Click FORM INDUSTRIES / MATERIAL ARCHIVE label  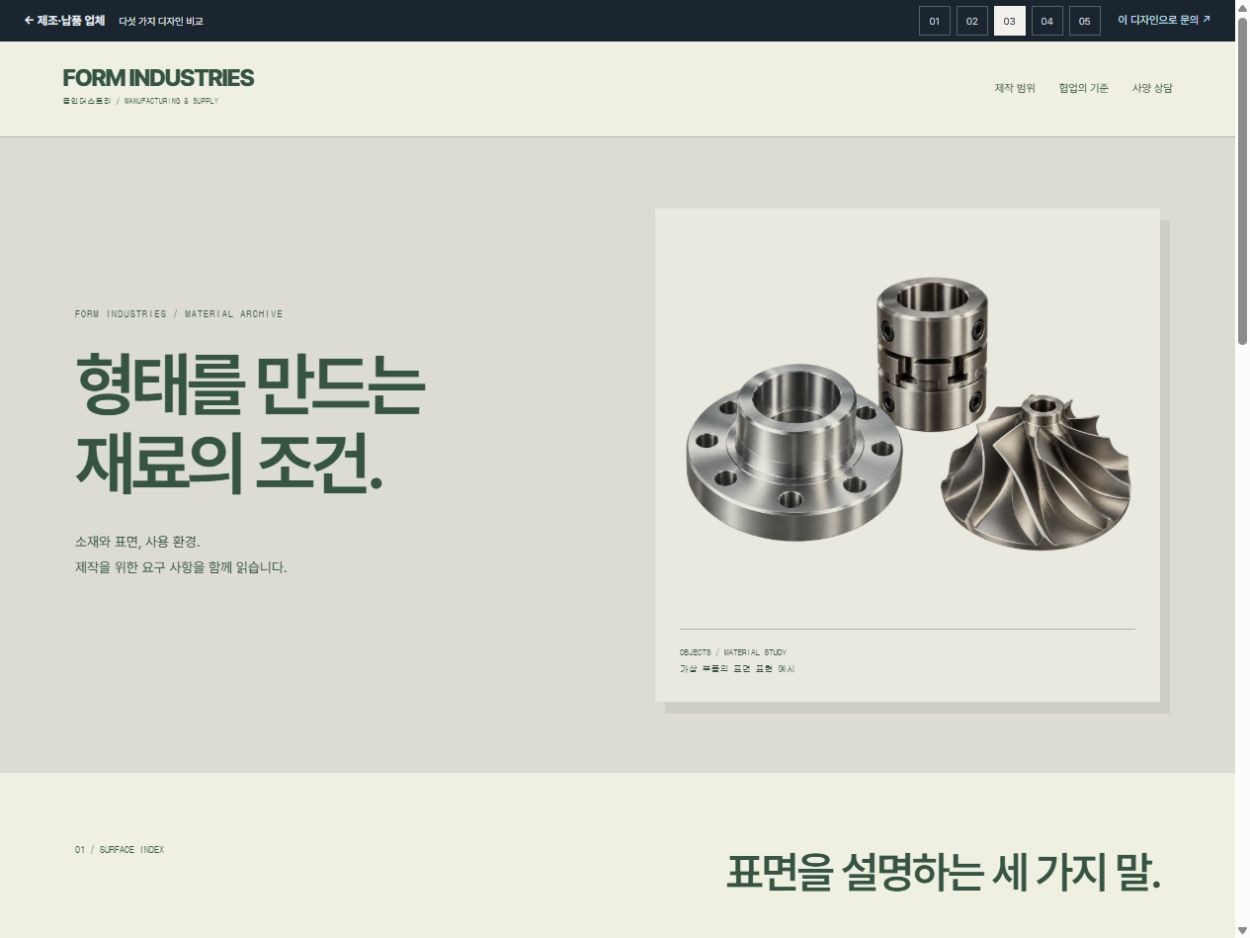point(179,314)
